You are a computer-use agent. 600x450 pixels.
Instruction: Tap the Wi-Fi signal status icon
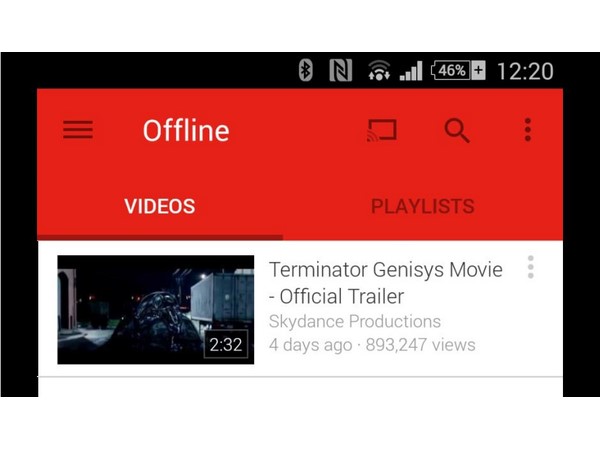point(379,70)
